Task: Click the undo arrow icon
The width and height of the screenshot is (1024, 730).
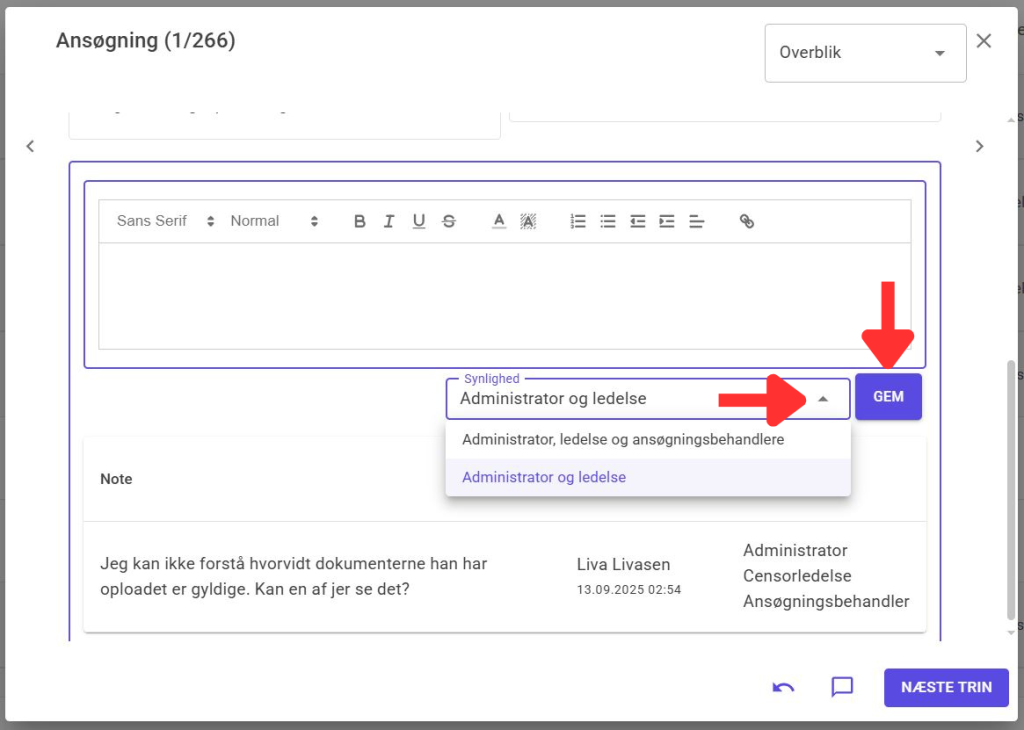Action: 784,687
